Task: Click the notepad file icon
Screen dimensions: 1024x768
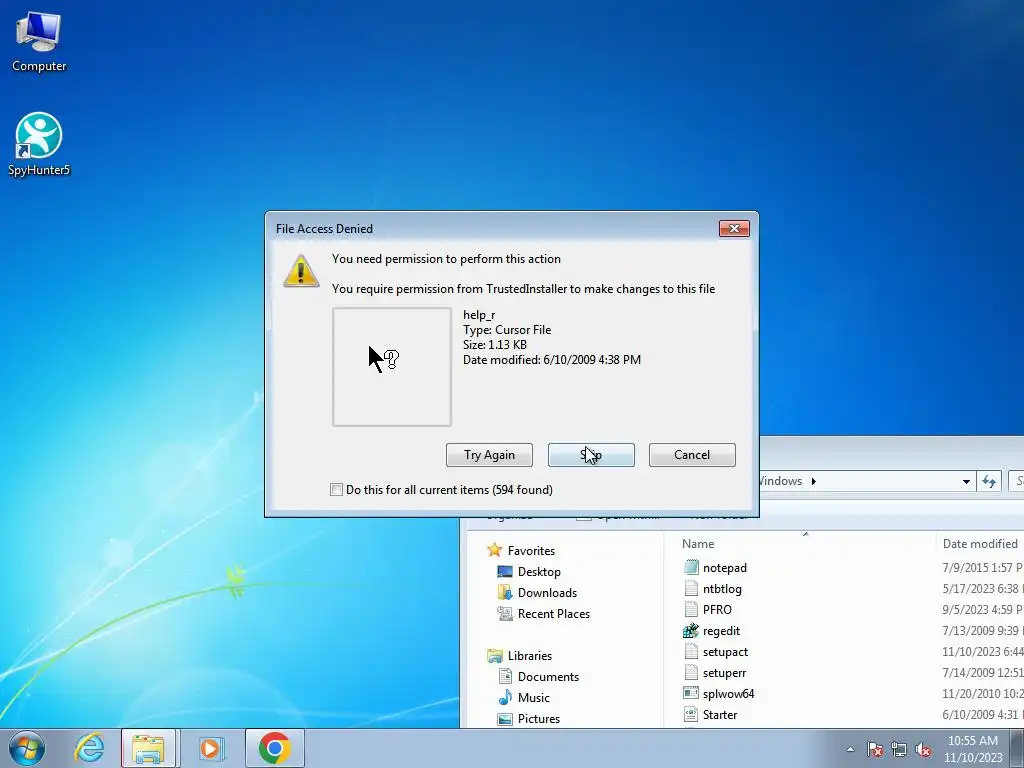Action: tap(691, 568)
